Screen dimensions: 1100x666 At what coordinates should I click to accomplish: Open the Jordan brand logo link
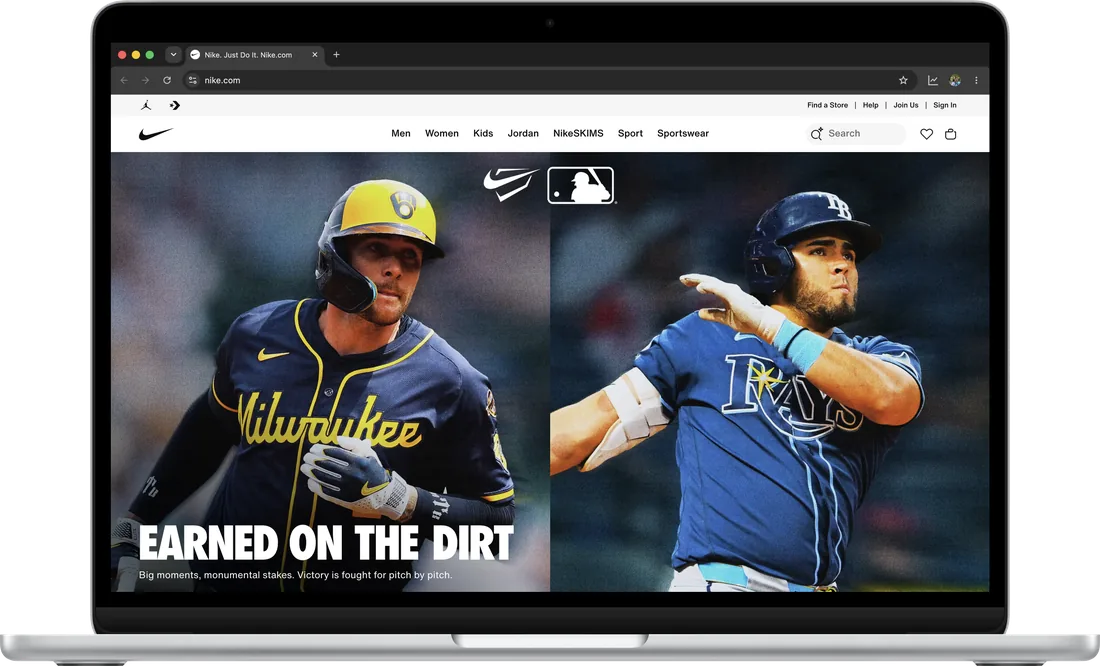146,105
